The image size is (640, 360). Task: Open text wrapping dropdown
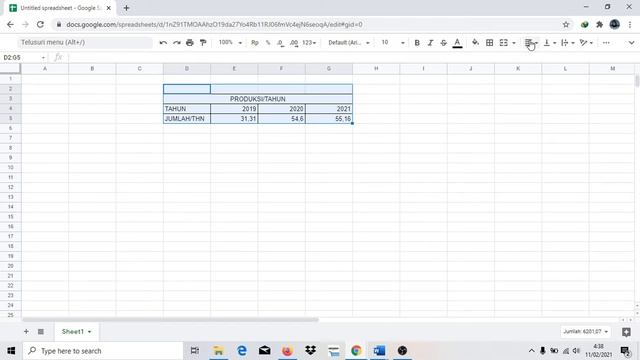(568, 42)
